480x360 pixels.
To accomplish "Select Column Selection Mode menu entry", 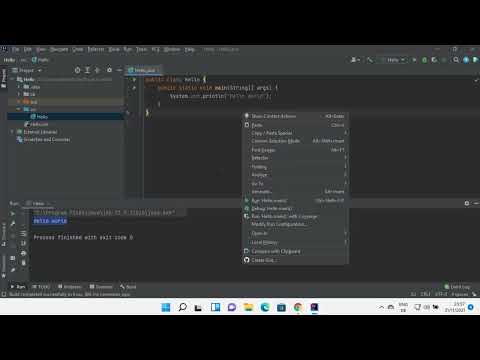I will [295, 141].
